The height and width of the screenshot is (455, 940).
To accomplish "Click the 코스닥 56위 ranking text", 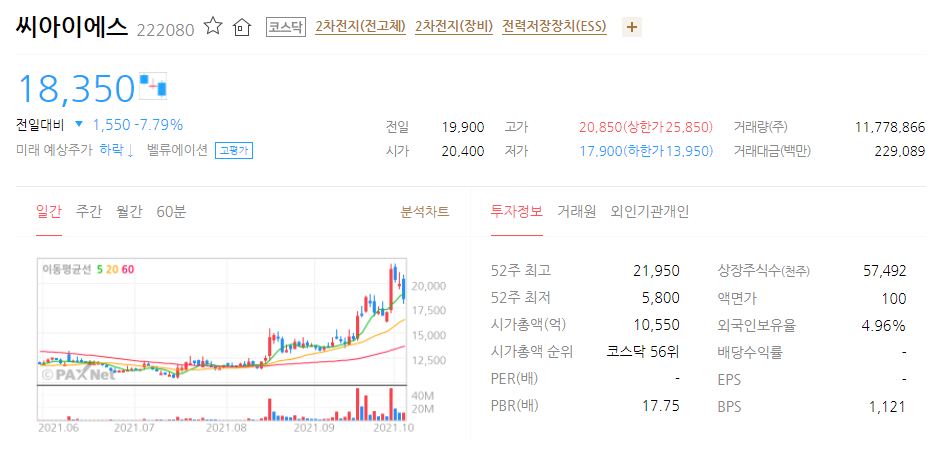I will pos(643,352).
